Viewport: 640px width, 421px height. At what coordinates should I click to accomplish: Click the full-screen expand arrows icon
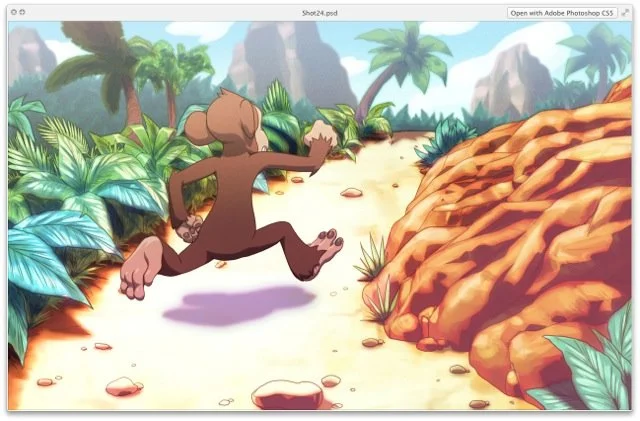(625, 13)
